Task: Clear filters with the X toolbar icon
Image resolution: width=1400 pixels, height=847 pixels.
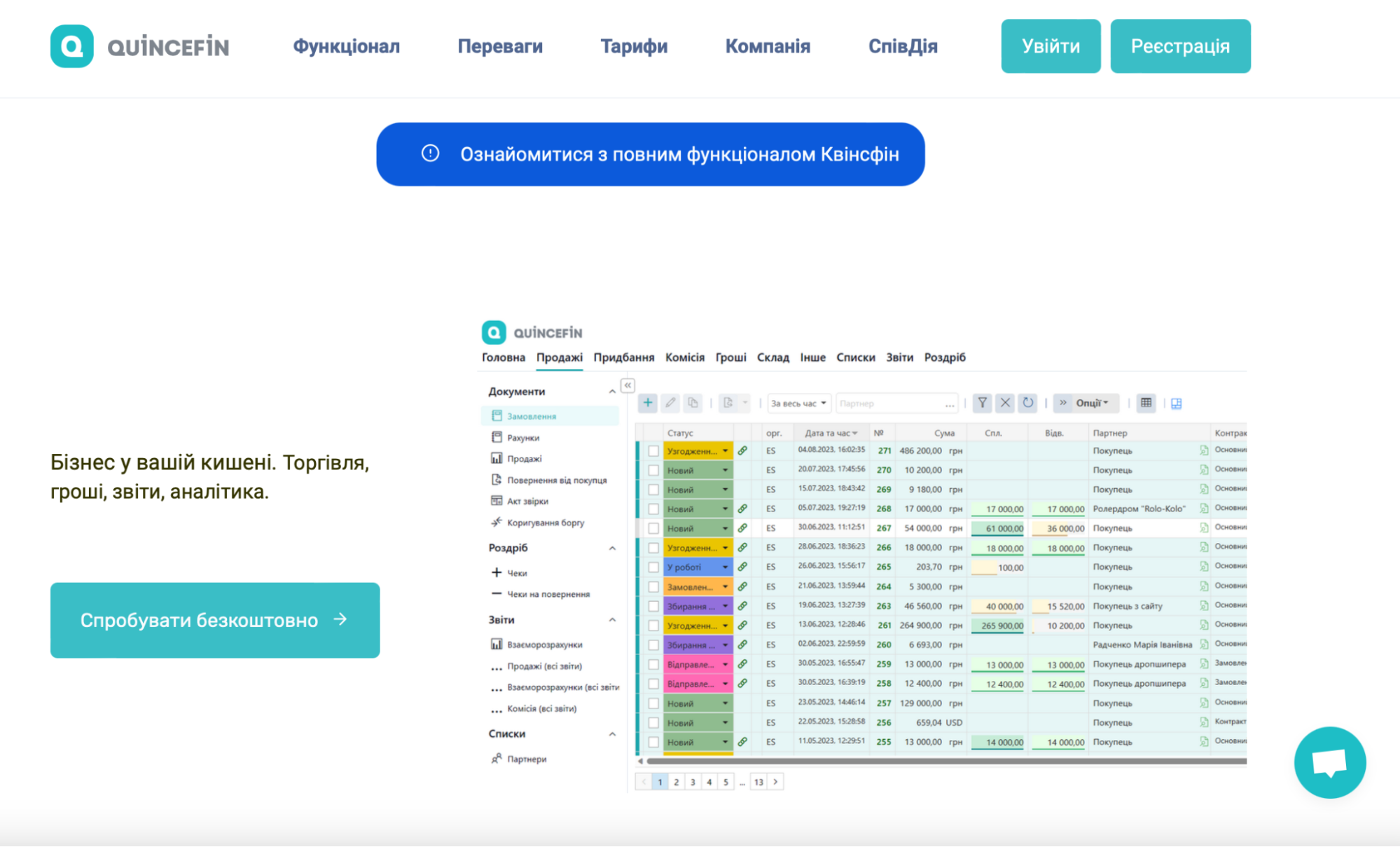Action: tap(1005, 403)
